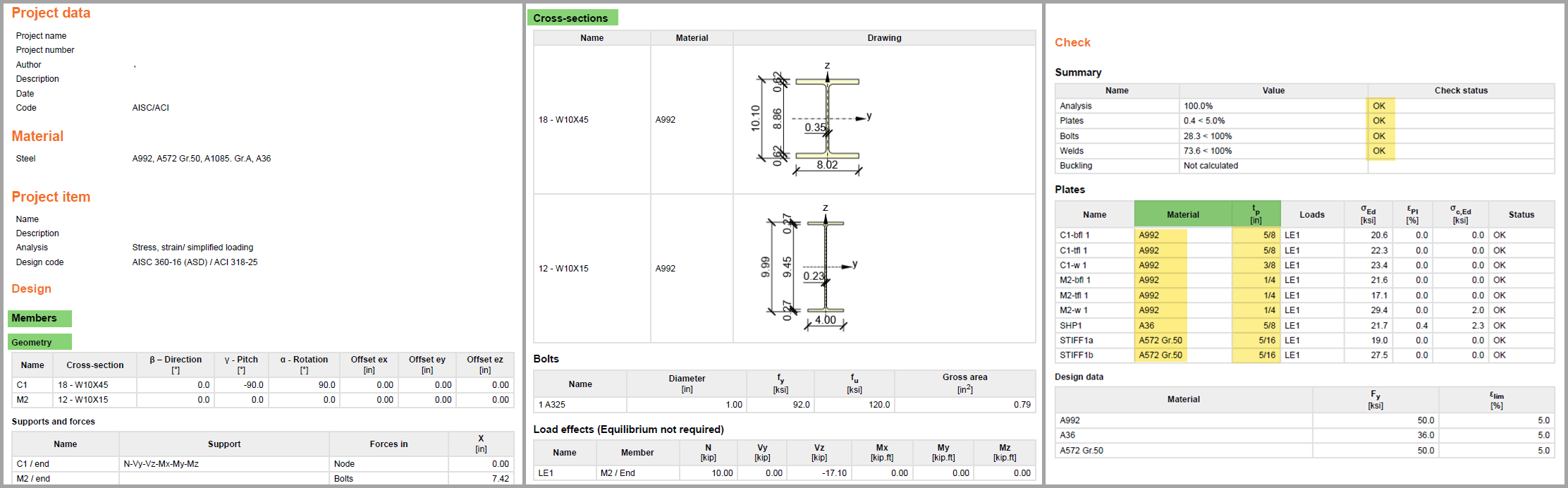1568x488 pixels.
Task: Click the Project data heading
Action: click(51, 13)
